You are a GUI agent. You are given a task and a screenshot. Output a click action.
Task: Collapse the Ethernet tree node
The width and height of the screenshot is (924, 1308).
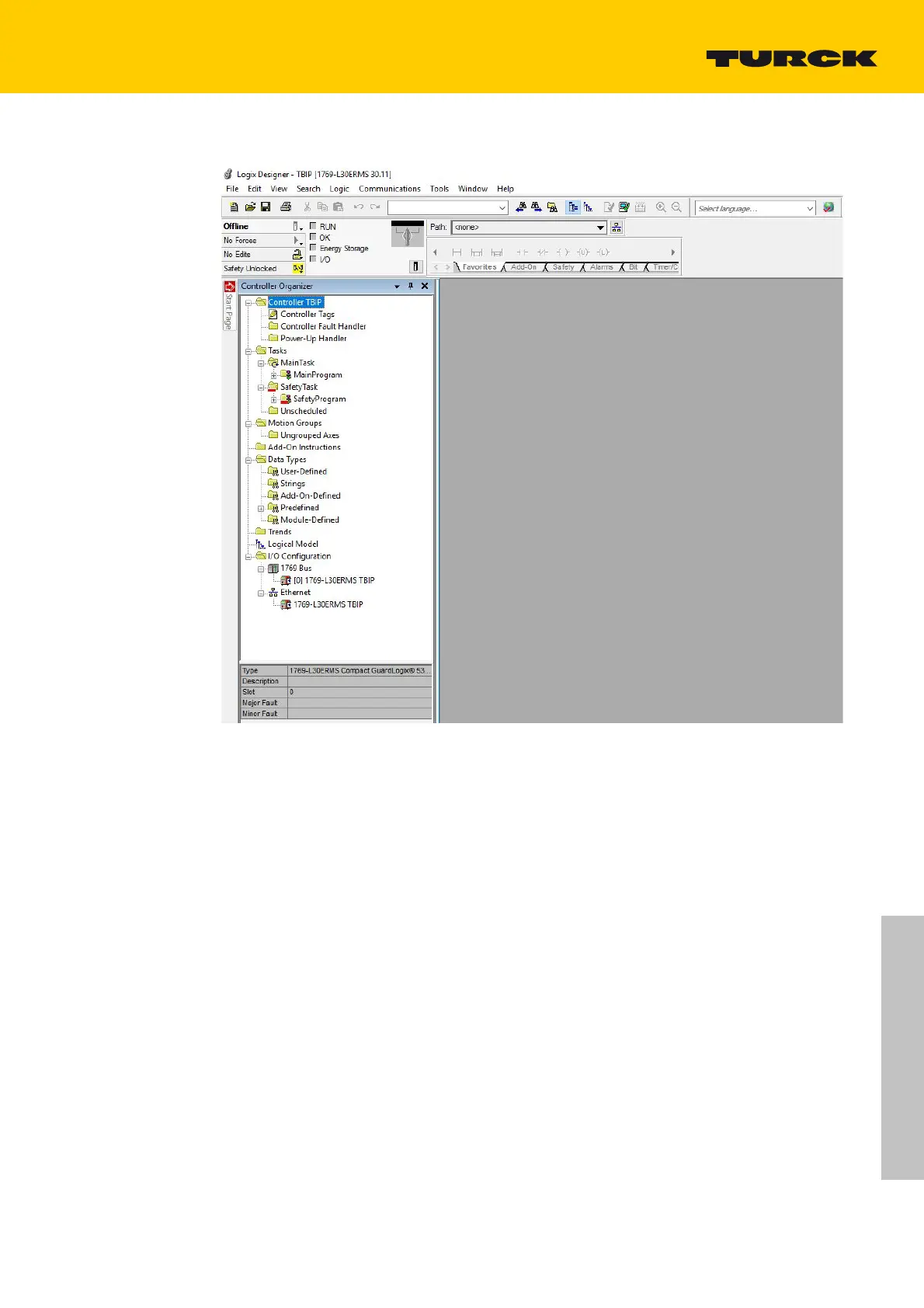tap(262, 593)
